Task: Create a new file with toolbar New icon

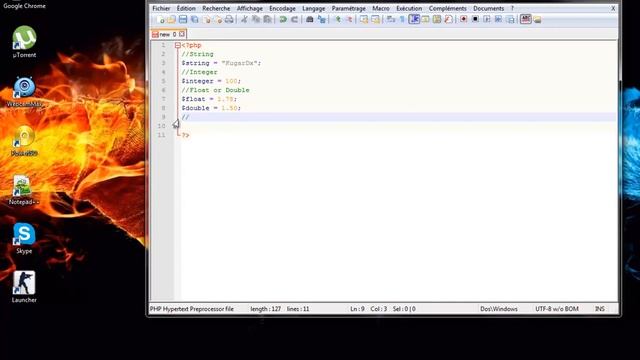Action: pyautogui.click(x=160, y=19)
